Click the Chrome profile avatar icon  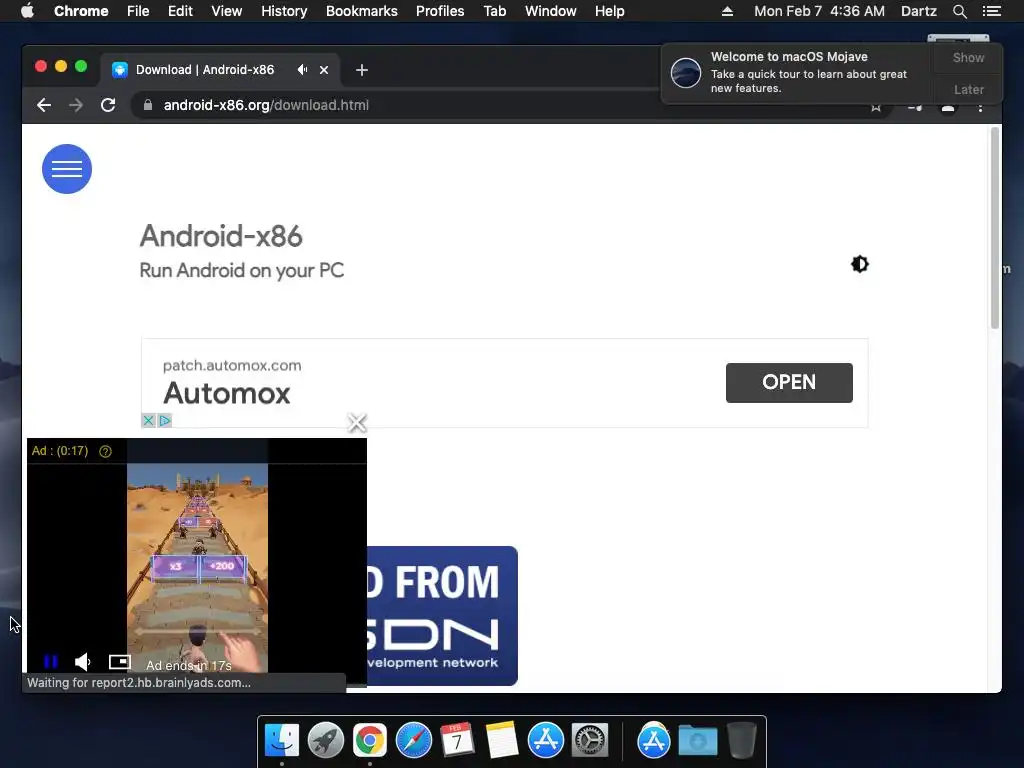tap(948, 106)
